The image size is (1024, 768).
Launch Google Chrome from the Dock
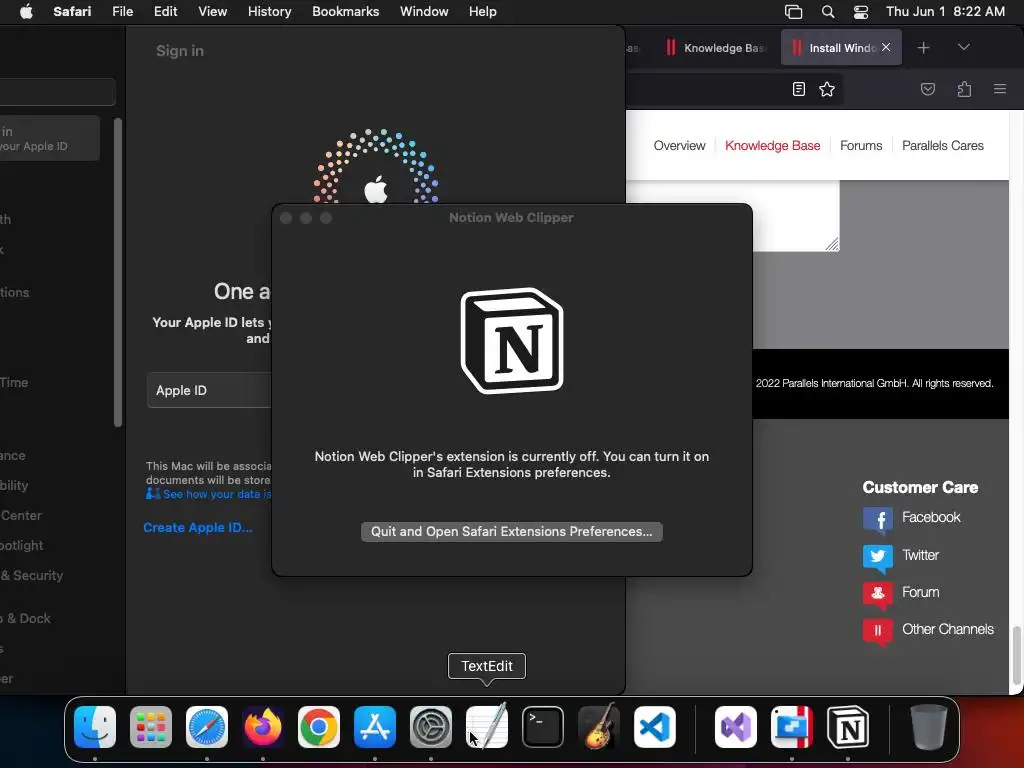click(319, 726)
